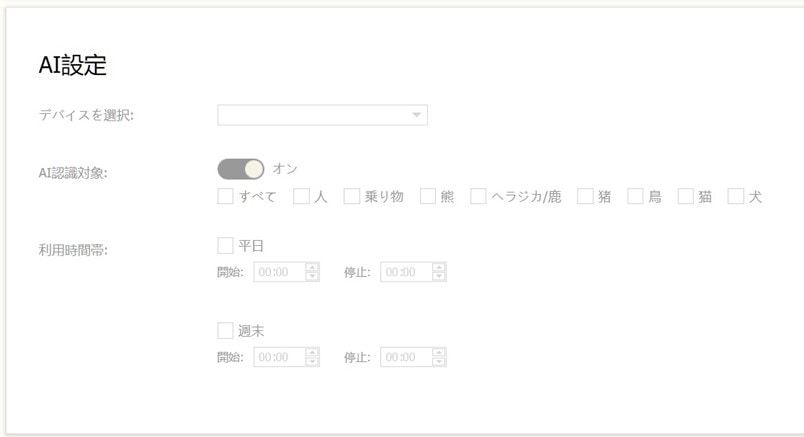This screenshot has width=804, height=437.
Task: Open the デバイスを選択 dropdown
Action: tap(322, 116)
